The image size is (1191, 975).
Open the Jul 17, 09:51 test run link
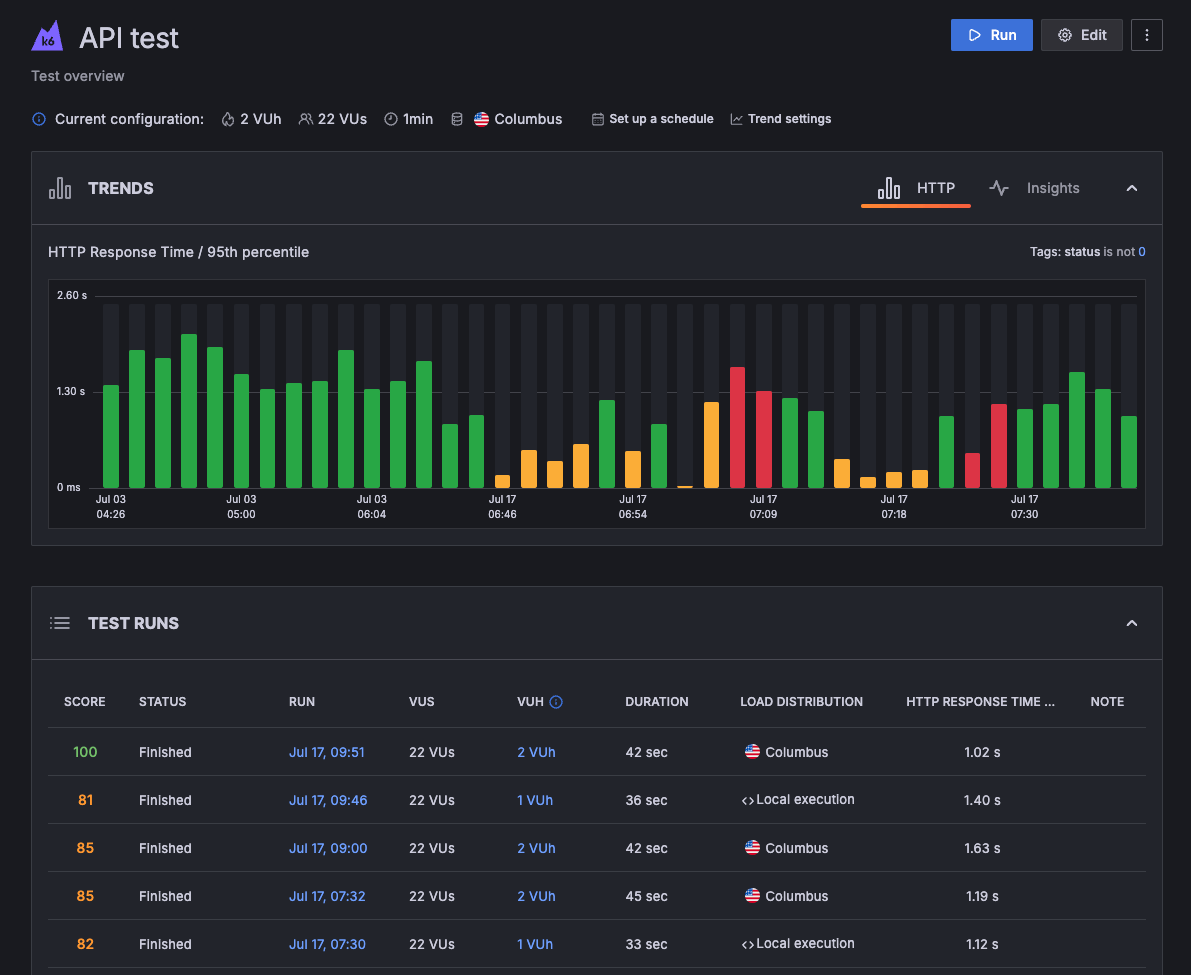pos(327,751)
